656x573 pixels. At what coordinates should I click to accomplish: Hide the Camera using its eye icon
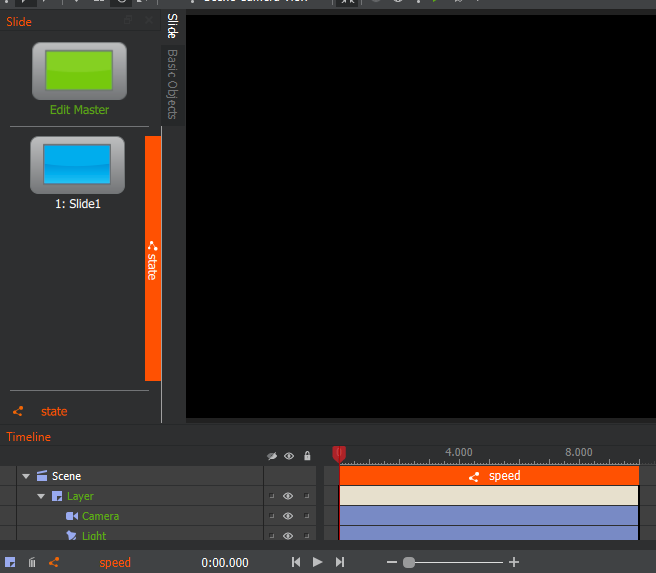[x=288, y=516]
